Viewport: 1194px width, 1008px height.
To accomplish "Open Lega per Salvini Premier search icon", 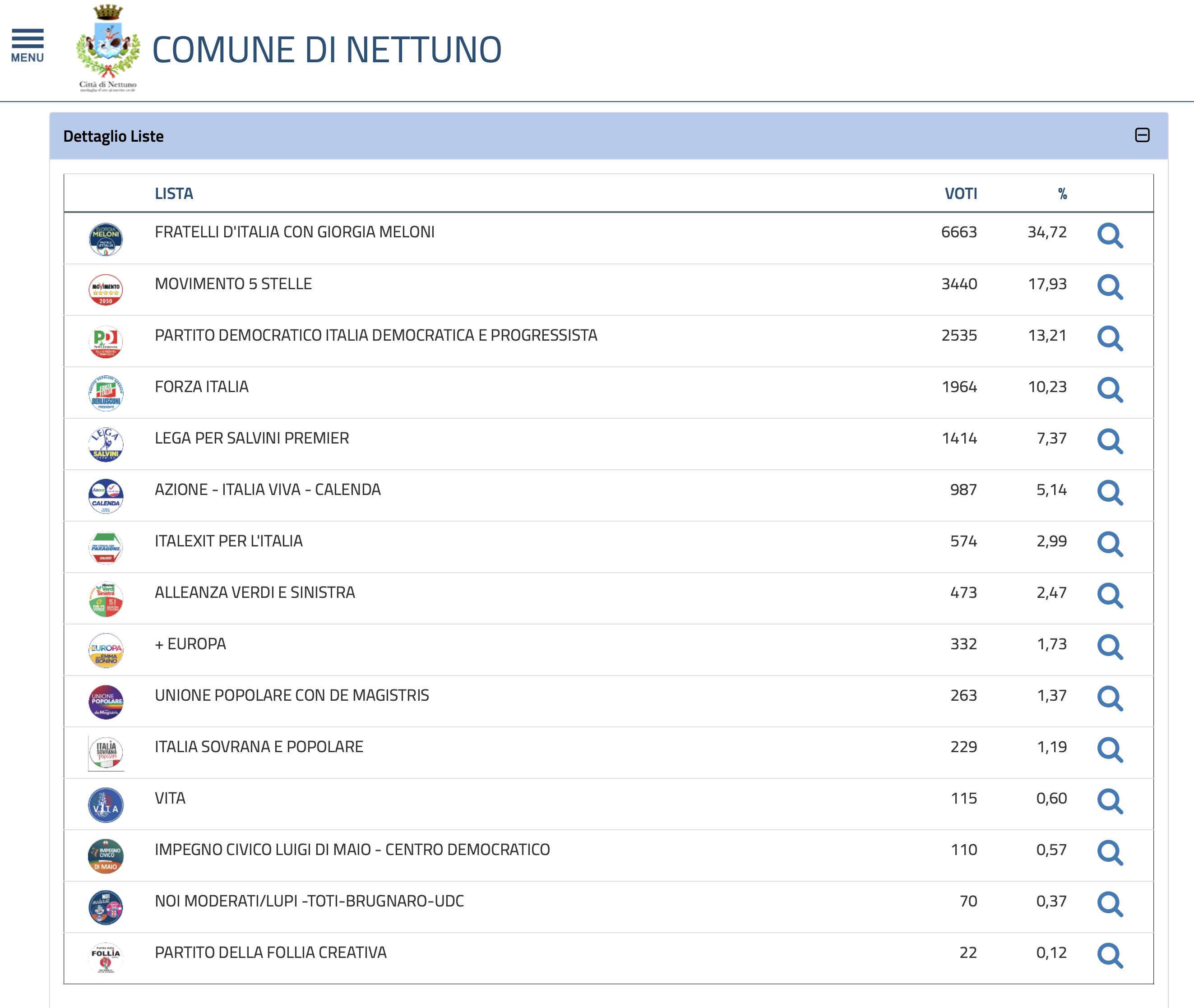I will tap(1110, 441).
